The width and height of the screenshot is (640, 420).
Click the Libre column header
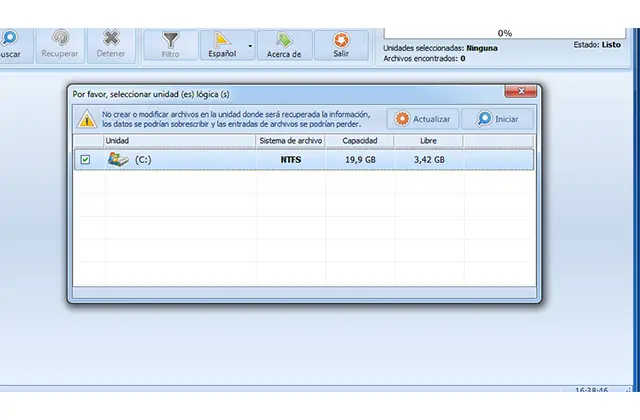coord(429,141)
